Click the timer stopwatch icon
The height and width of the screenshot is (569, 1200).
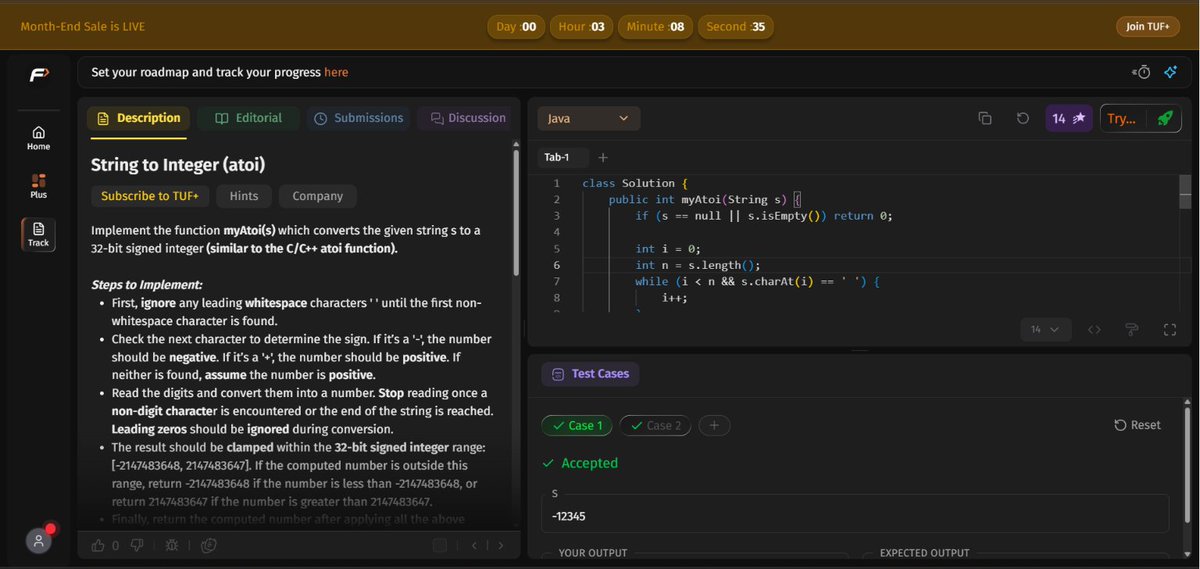pyautogui.click(x=1141, y=72)
